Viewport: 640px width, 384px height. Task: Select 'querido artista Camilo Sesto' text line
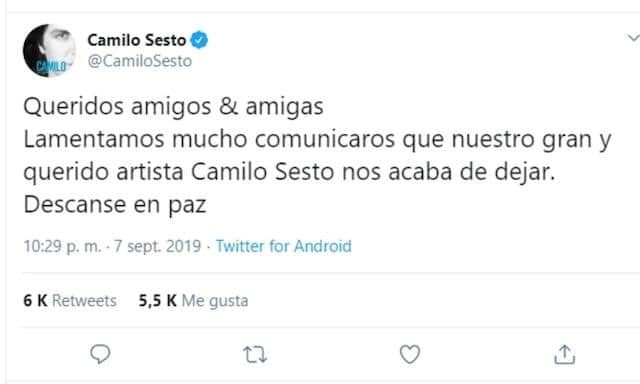[x=289, y=172]
